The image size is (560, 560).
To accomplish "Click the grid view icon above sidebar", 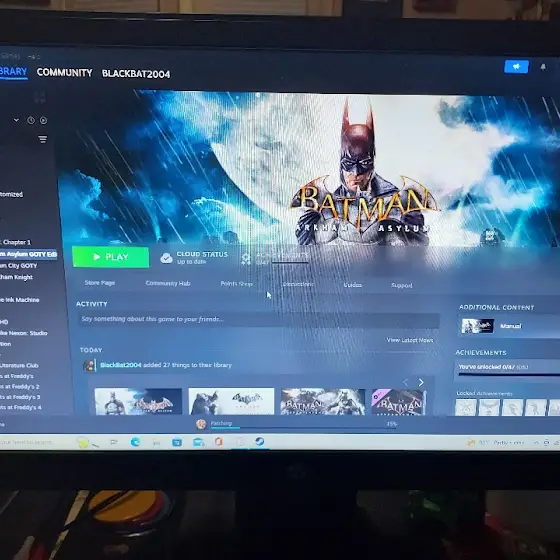I will pyautogui.click(x=39, y=98).
